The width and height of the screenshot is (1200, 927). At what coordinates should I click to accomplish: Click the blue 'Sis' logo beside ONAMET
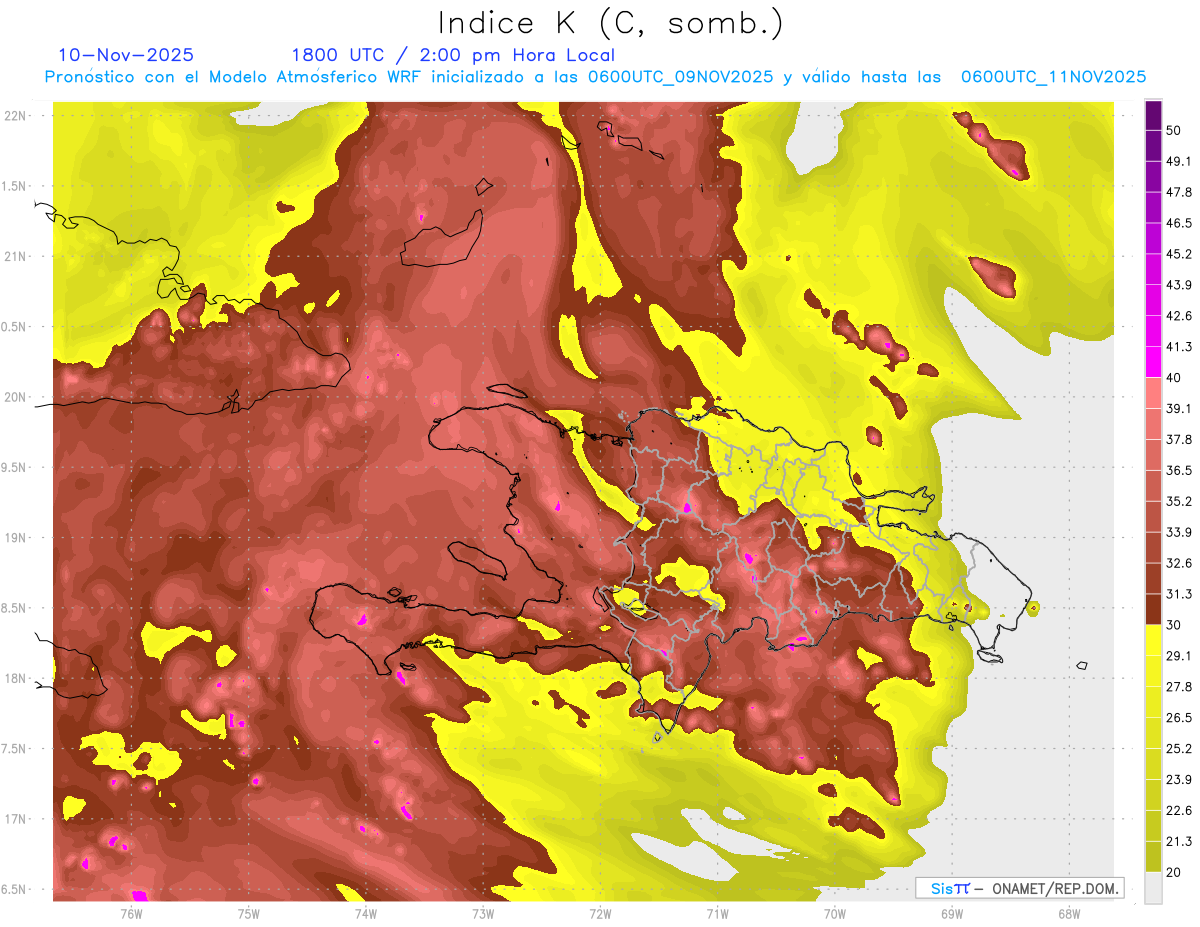point(942,888)
